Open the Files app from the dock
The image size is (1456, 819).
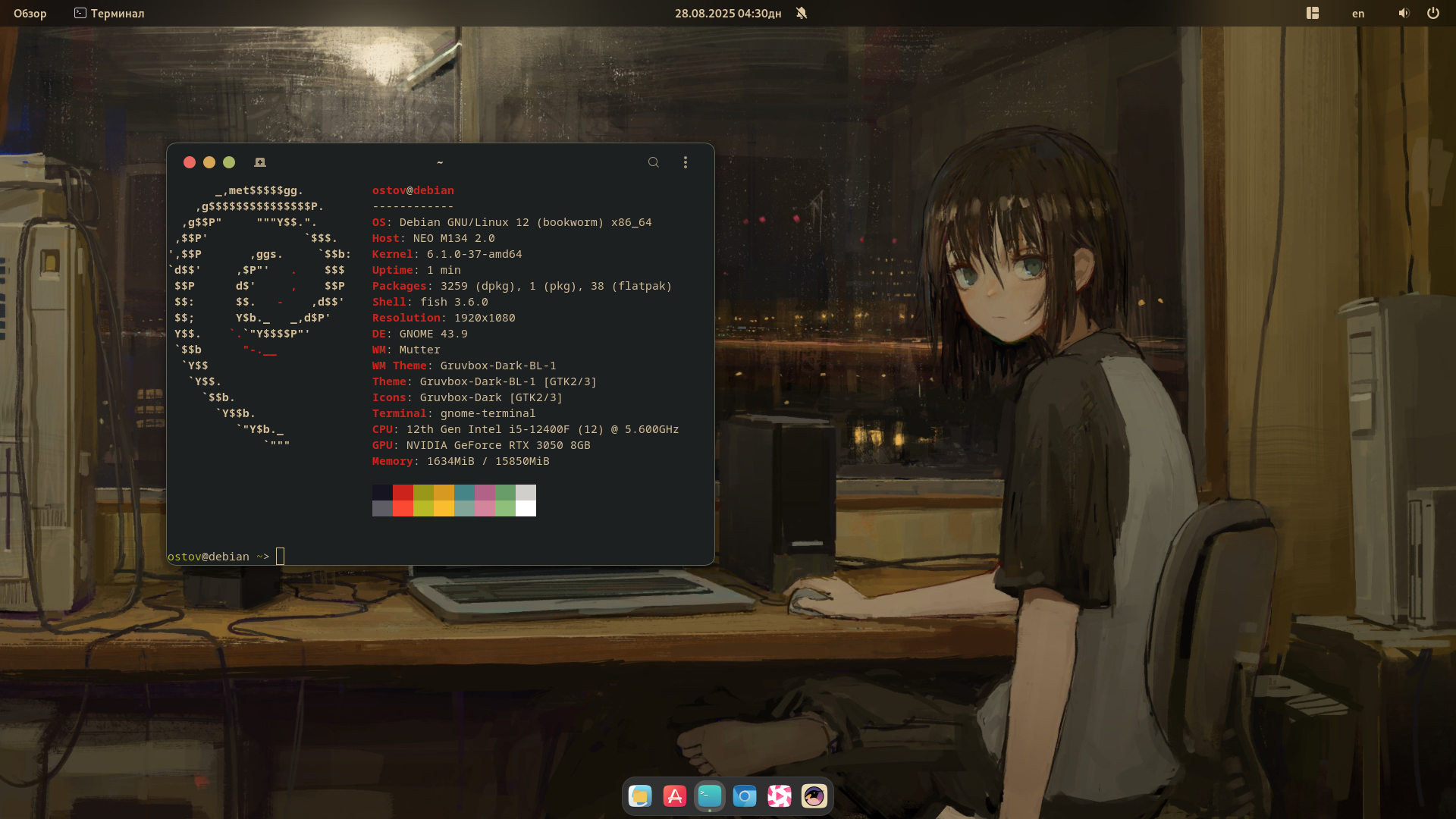click(640, 796)
